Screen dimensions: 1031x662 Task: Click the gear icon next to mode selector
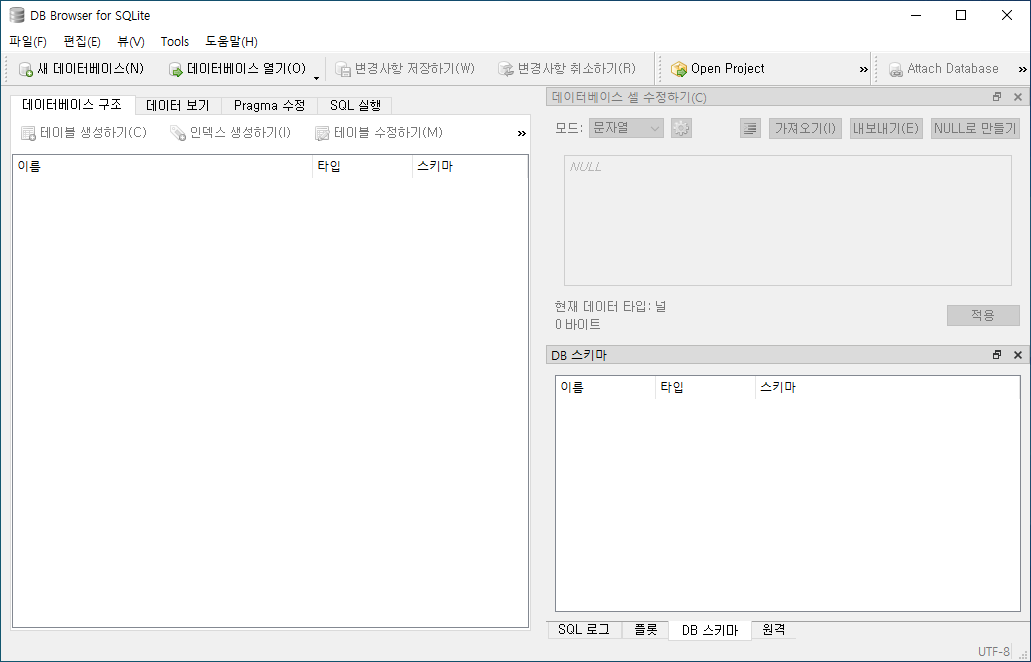[x=681, y=128]
